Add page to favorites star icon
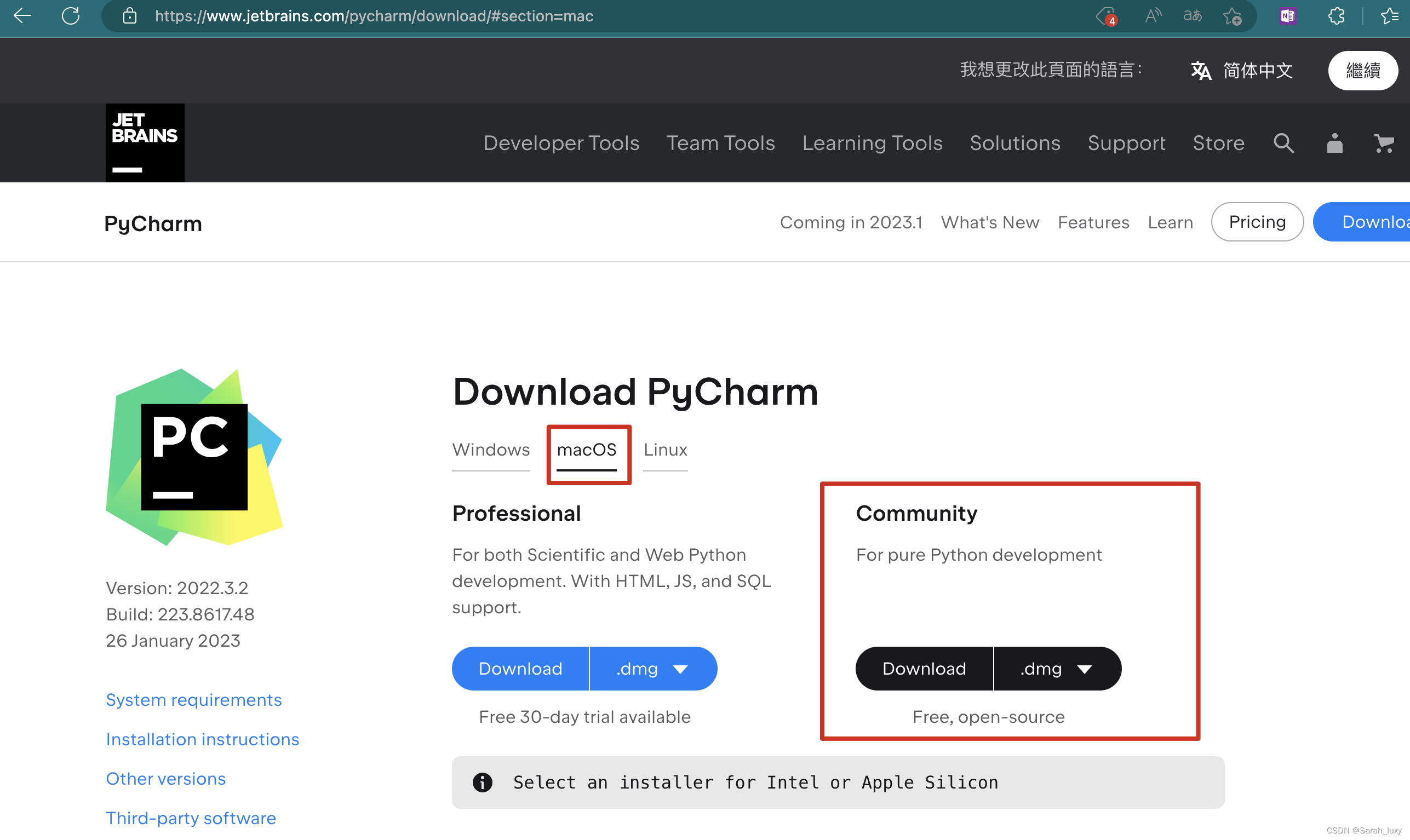Screen dimensions: 1410x840 [1231, 16]
